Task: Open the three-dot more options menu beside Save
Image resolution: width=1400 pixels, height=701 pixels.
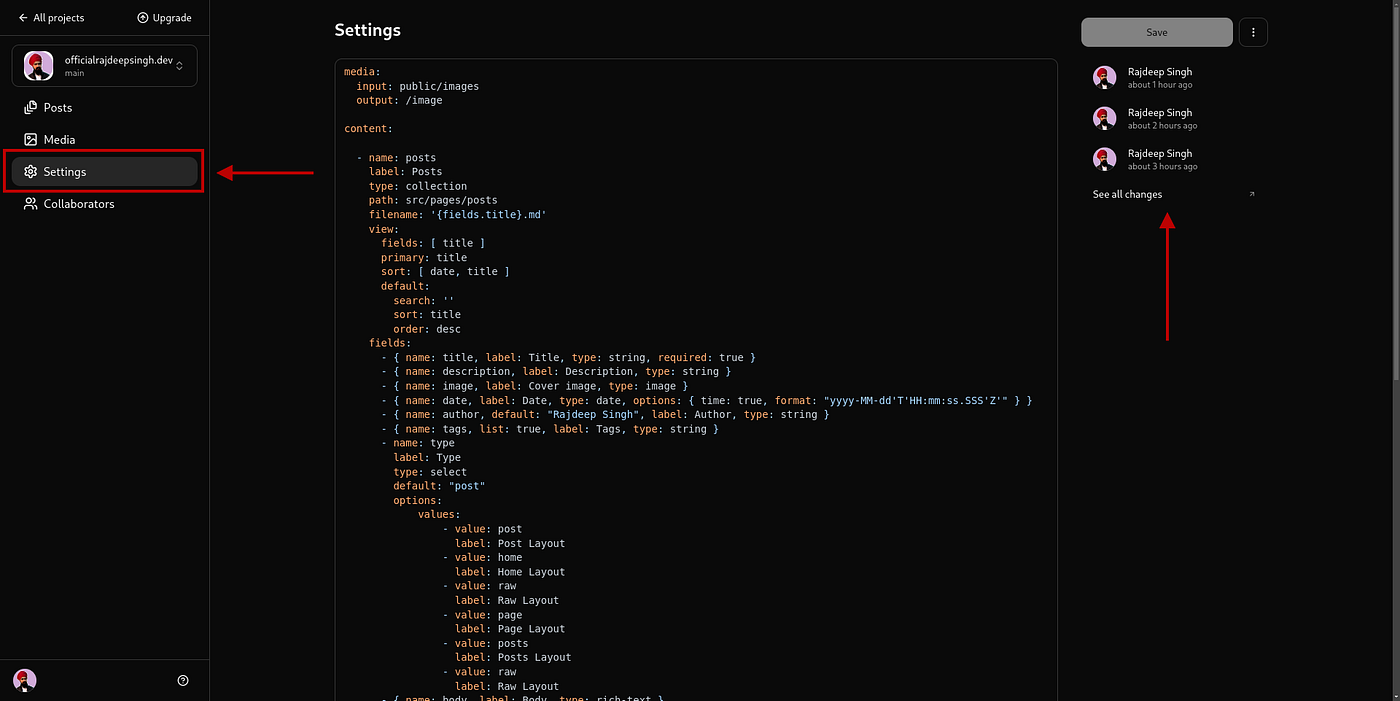Action: (1253, 32)
